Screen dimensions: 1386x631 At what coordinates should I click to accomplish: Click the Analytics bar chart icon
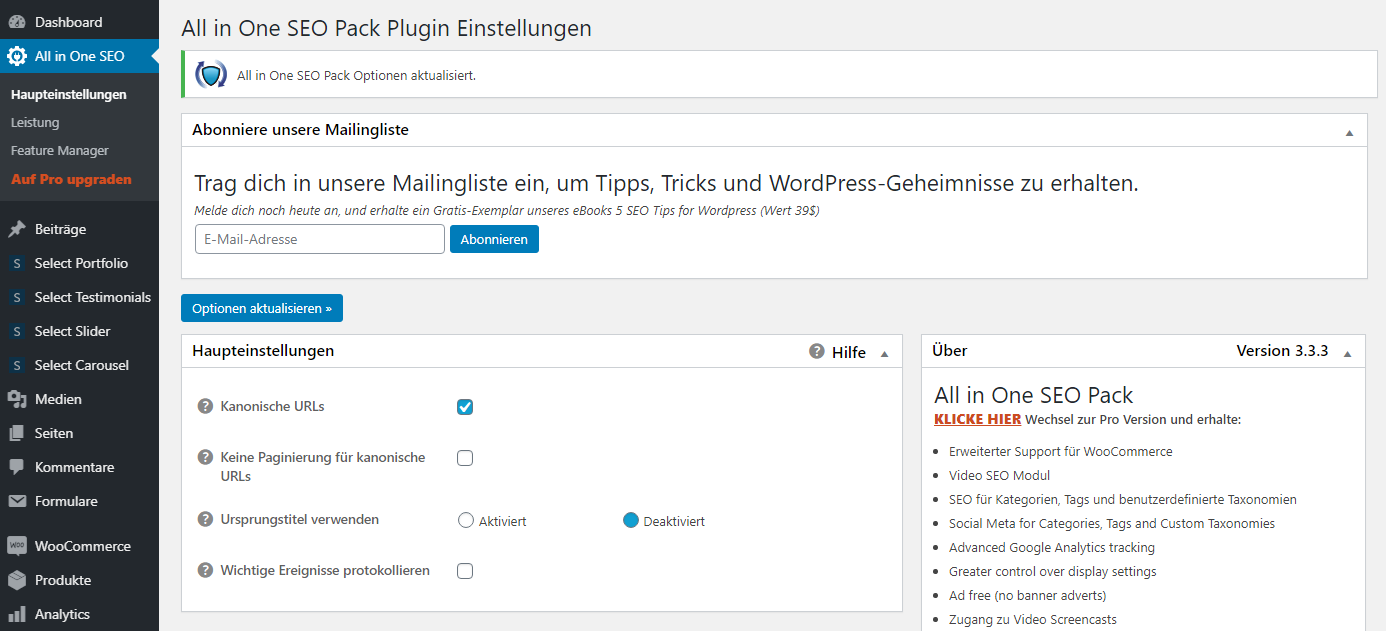point(17,614)
